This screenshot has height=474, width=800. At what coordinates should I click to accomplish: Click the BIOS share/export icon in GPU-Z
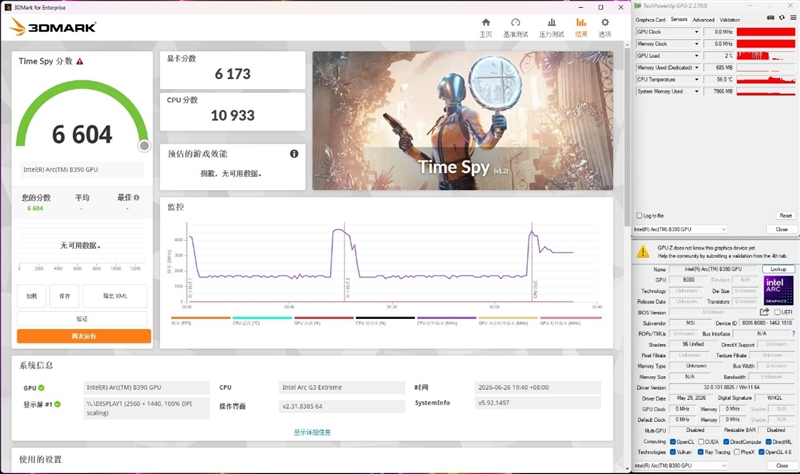coord(764,312)
